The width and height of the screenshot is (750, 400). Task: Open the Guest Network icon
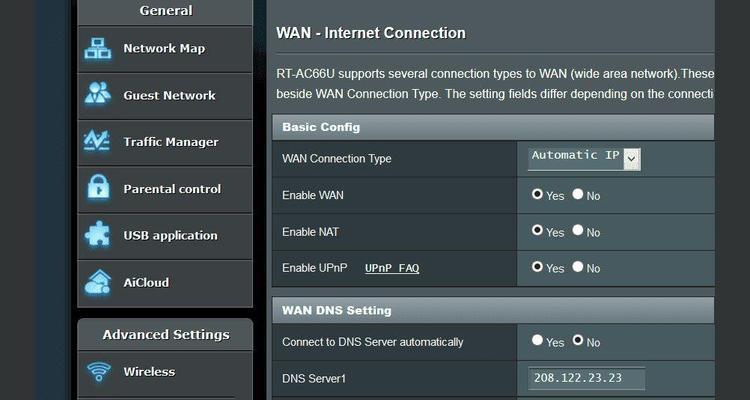[98, 94]
